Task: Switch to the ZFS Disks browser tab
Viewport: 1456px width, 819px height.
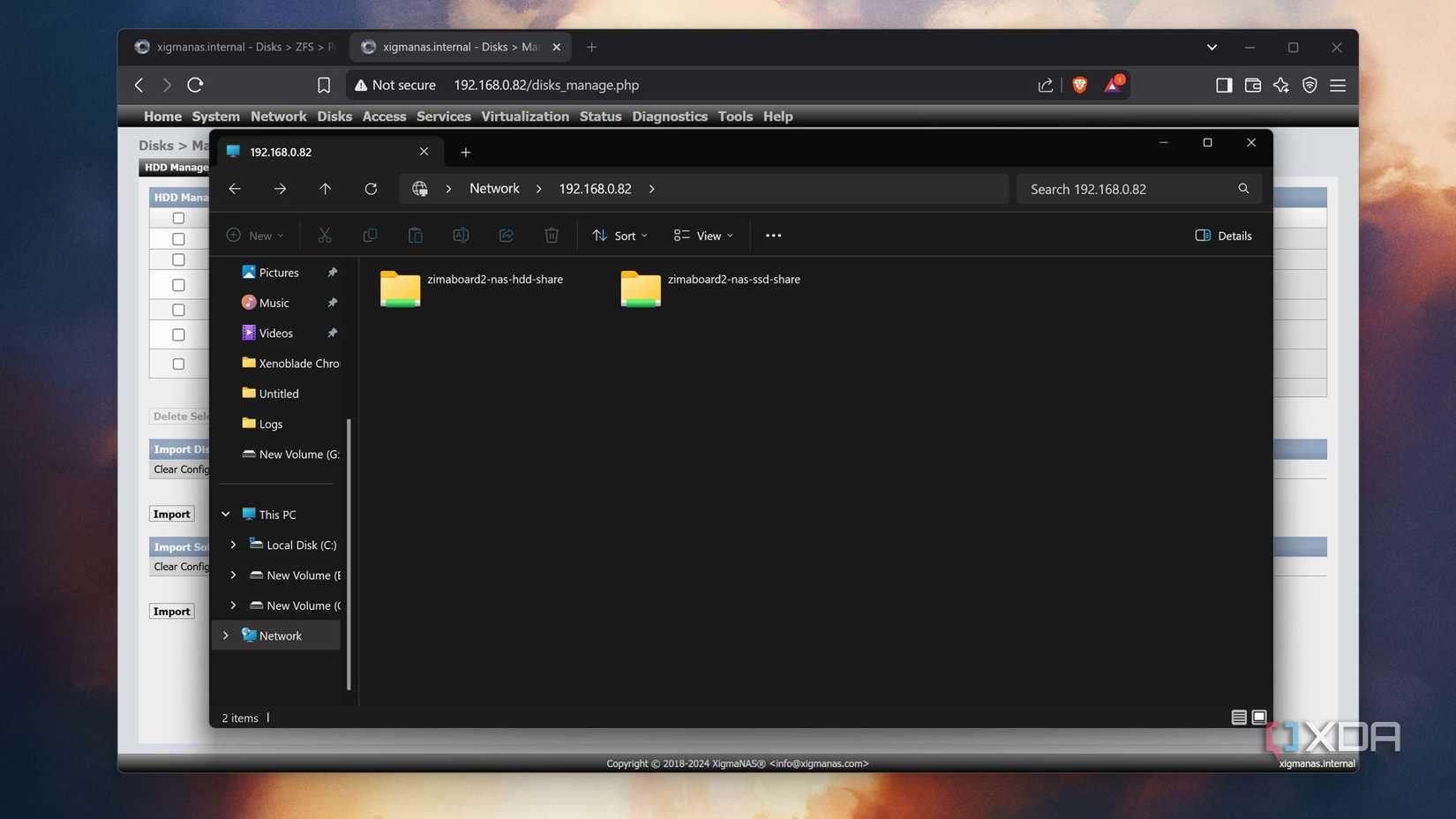Action: [235, 47]
